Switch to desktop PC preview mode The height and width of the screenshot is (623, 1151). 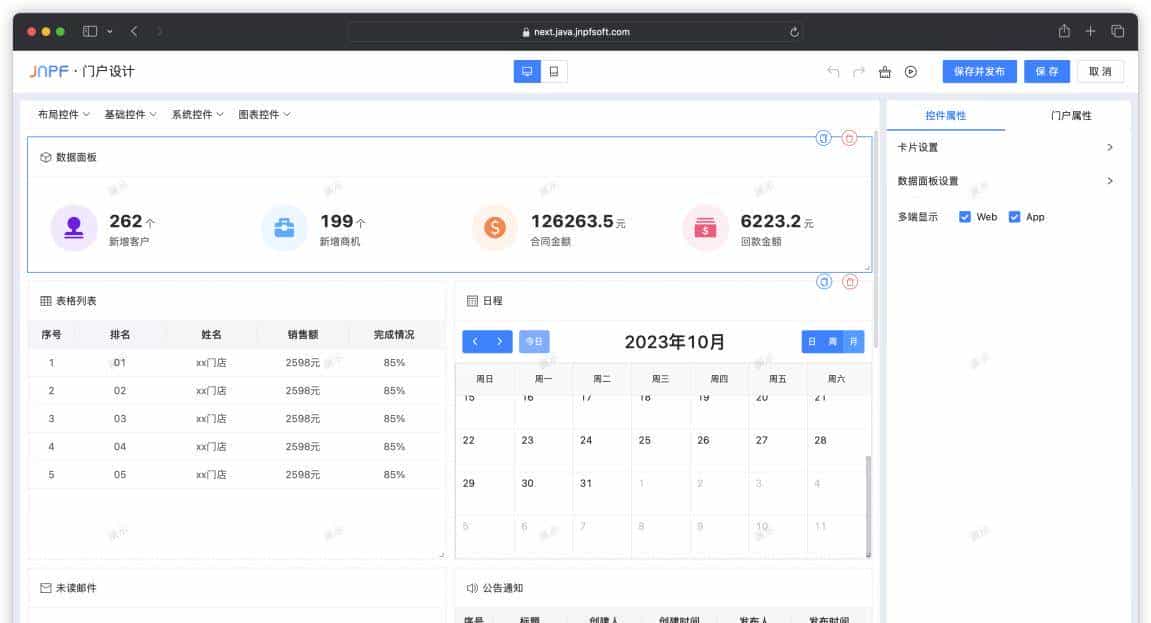tap(527, 72)
